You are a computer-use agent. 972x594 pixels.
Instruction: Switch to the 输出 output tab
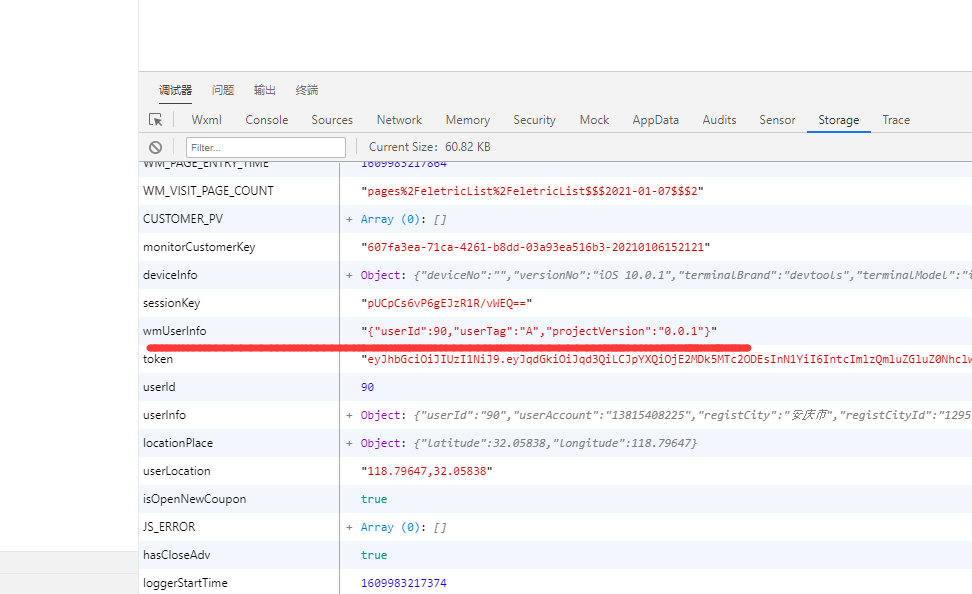coord(265,90)
